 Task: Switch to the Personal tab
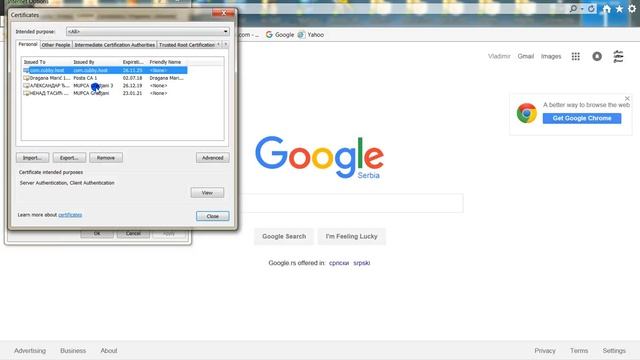28,44
